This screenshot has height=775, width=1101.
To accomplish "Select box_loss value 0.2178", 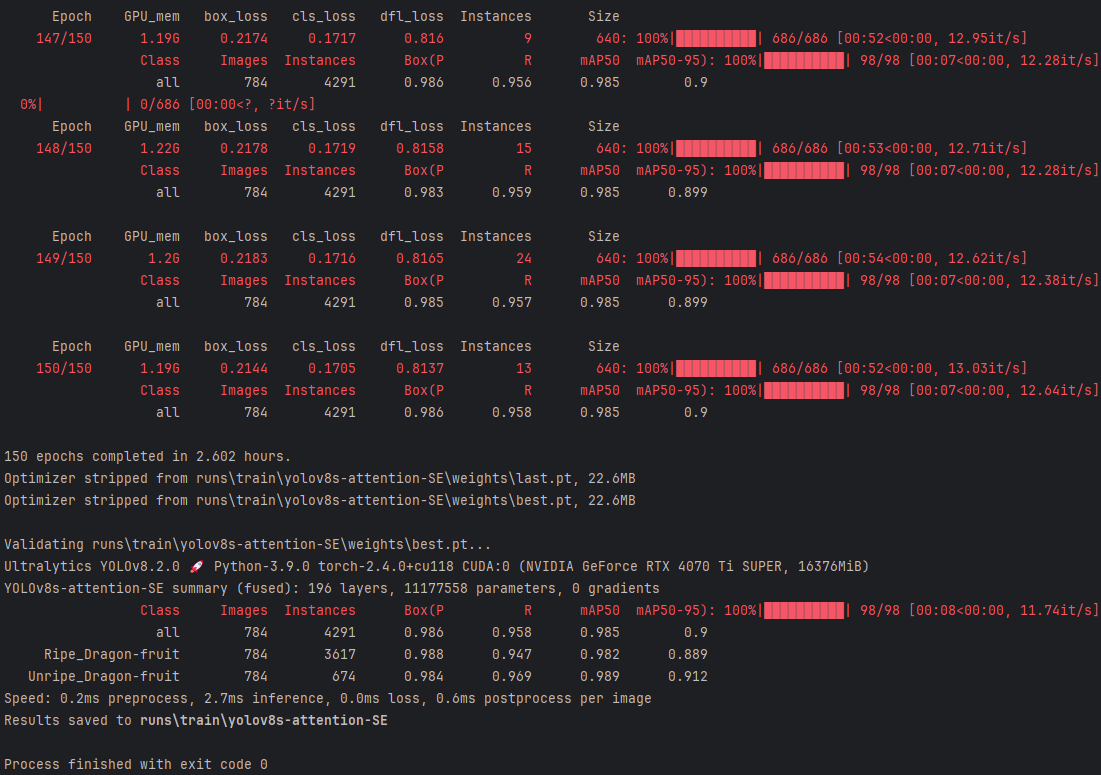I will [244, 149].
